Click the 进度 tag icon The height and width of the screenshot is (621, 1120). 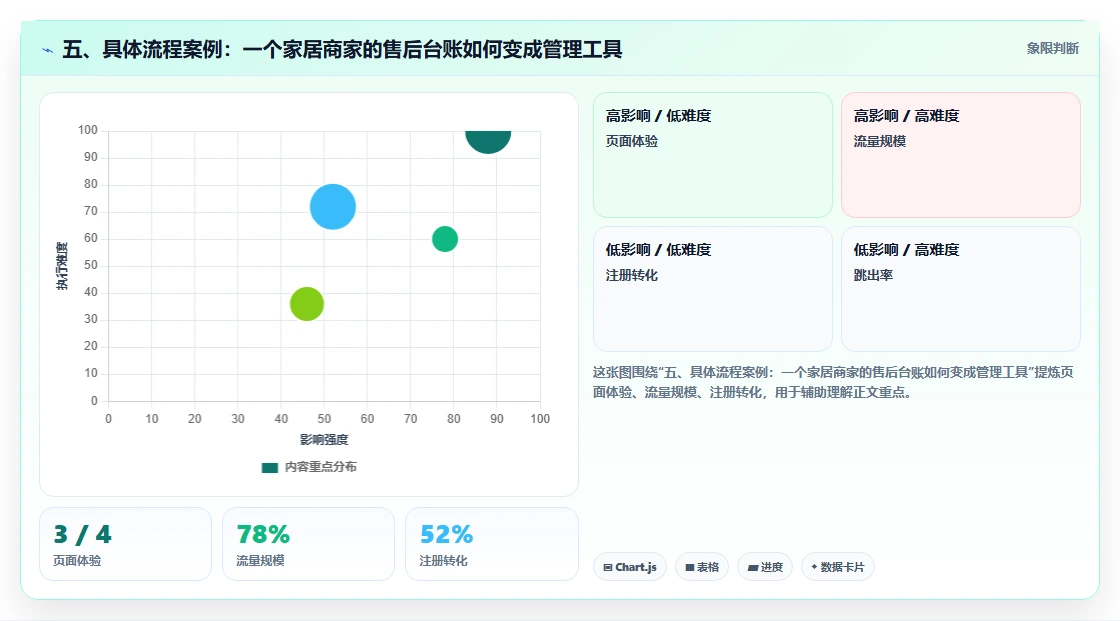(x=753, y=567)
